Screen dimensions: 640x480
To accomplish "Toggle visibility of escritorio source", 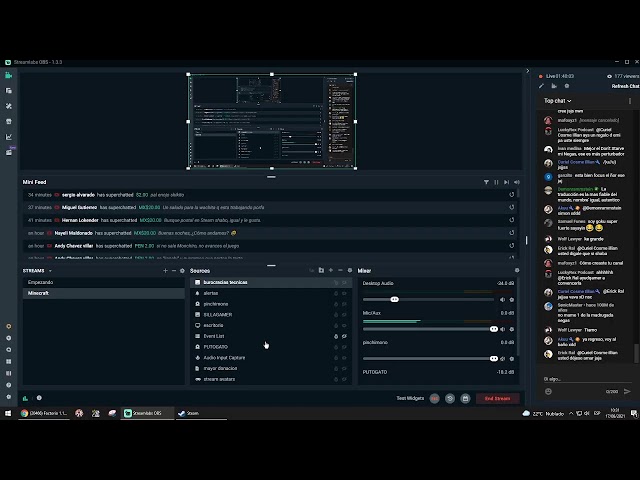I will (x=344, y=325).
